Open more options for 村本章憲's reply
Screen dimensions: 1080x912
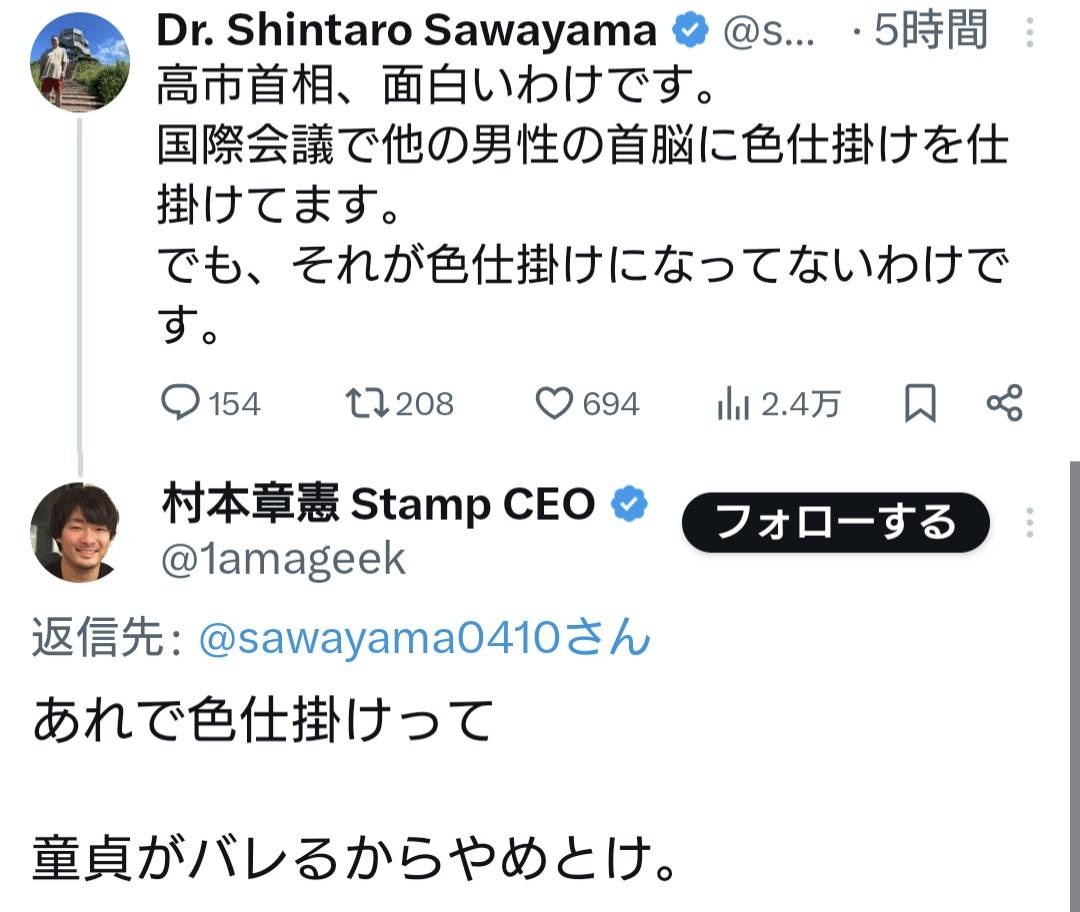[1030, 522]
